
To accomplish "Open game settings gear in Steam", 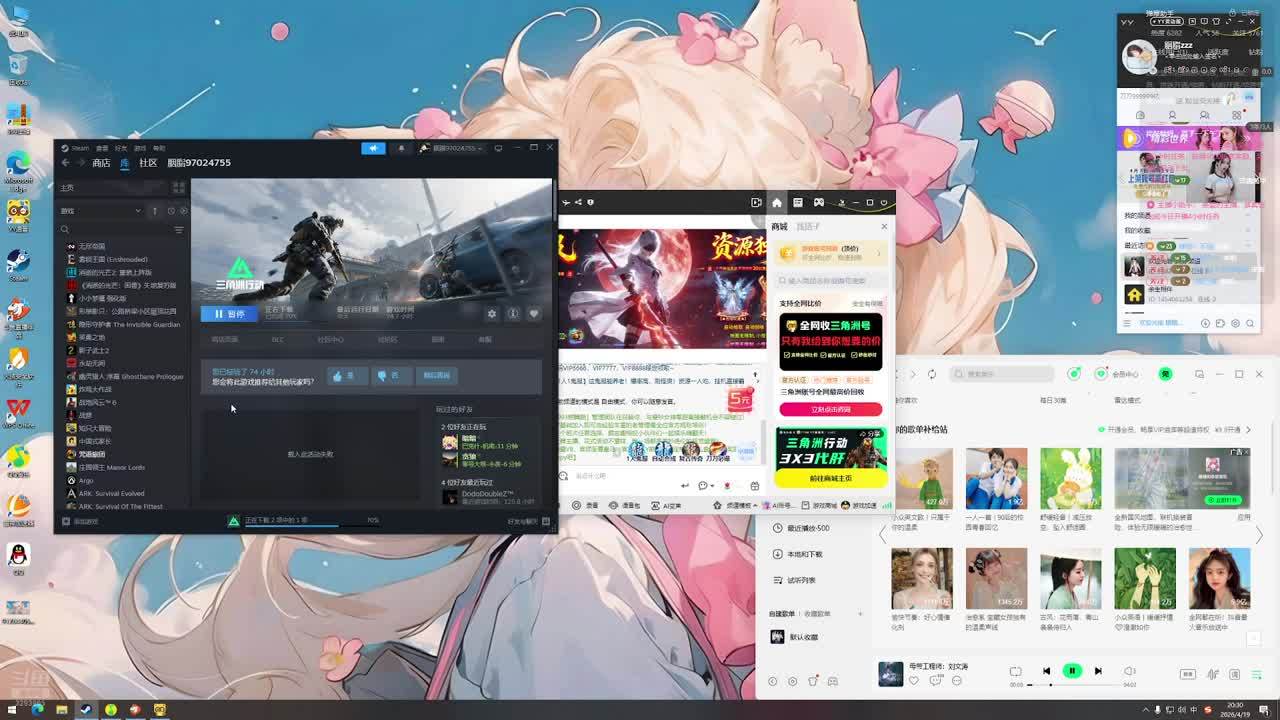I will pos(491,314).
